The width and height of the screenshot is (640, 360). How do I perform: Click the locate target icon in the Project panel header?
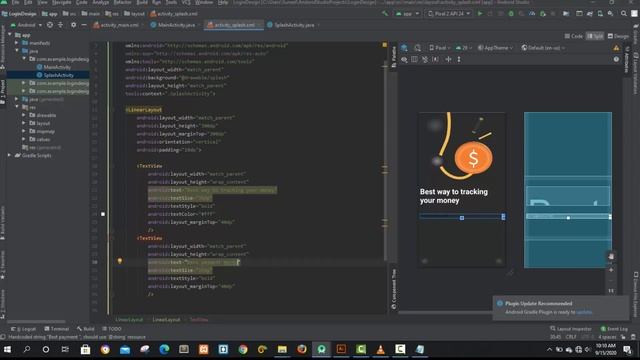pos(50,25)
